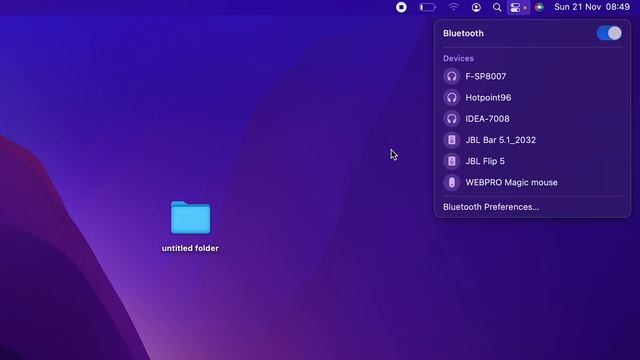This screenshot has height=360, width=640.
Task: Select JBL Flip 5 device name
Action: [x=485, y=161]
